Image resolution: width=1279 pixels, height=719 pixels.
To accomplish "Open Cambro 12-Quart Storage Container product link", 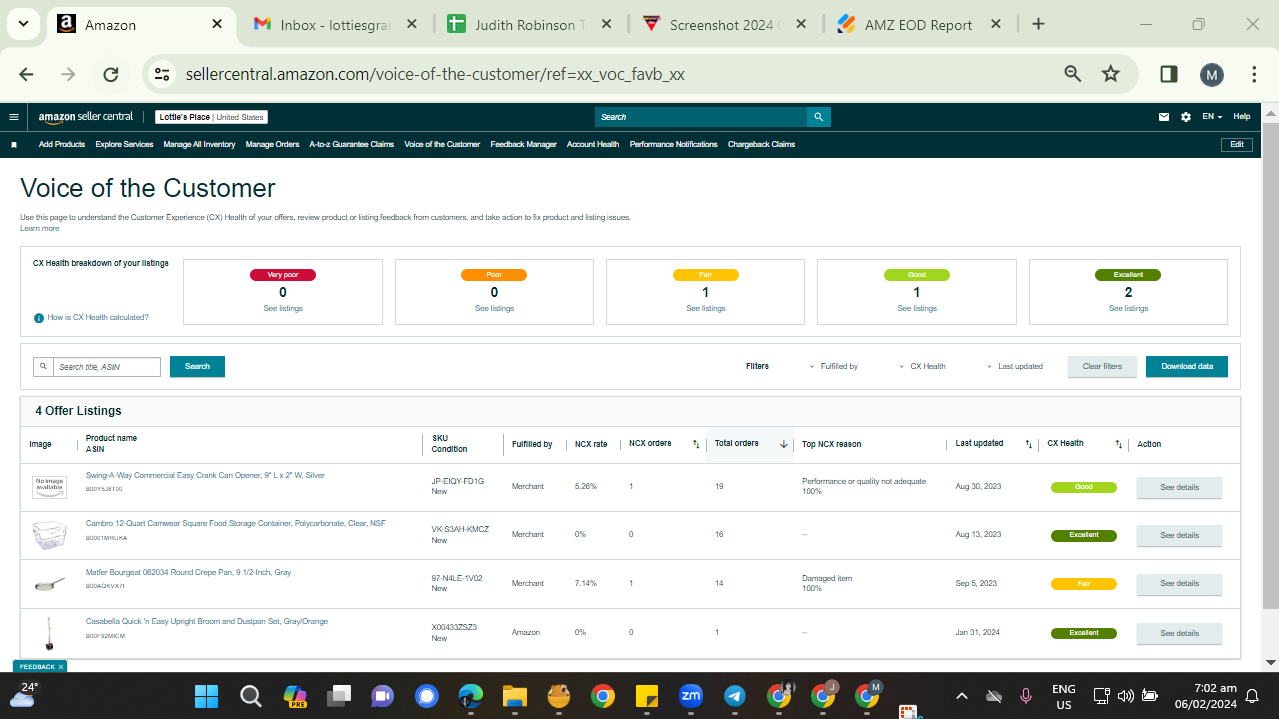I will (235, 524).
